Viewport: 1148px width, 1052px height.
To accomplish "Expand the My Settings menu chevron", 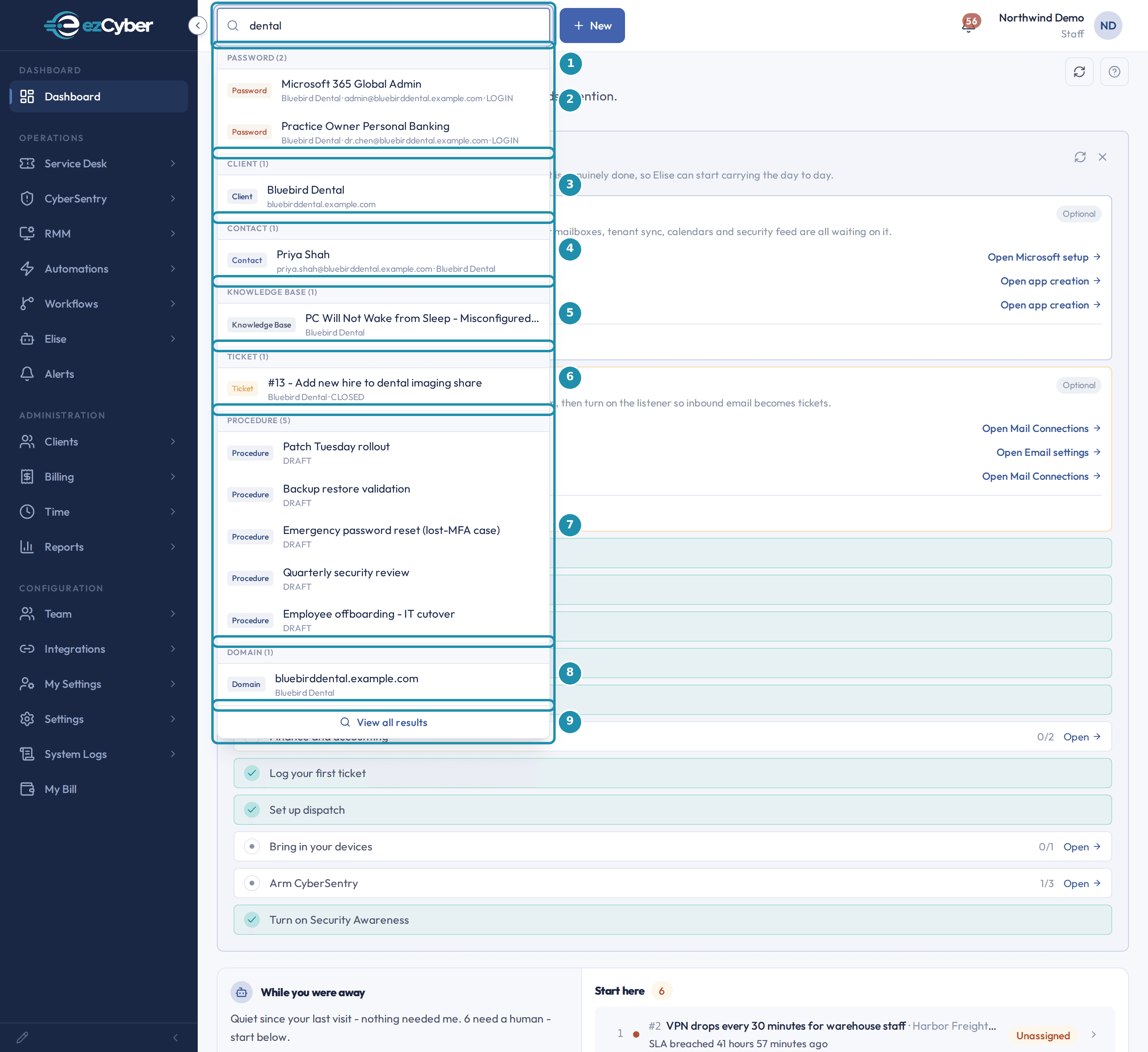I will [x=173, y=684].
